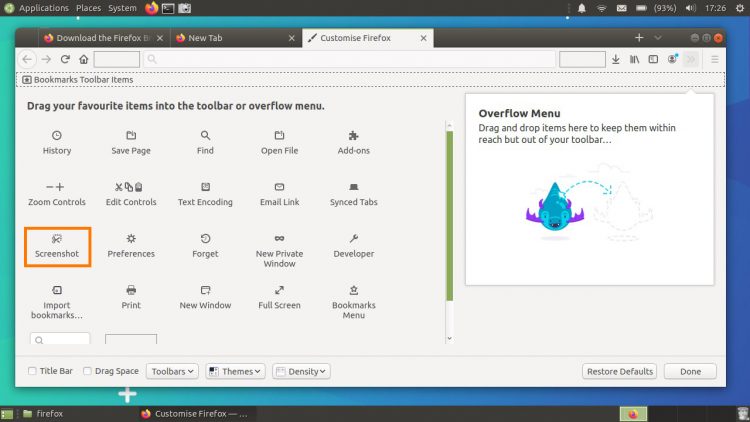Close the Customise Firefox tab
Screen dimensions: 750x422
tap(423, 38)
